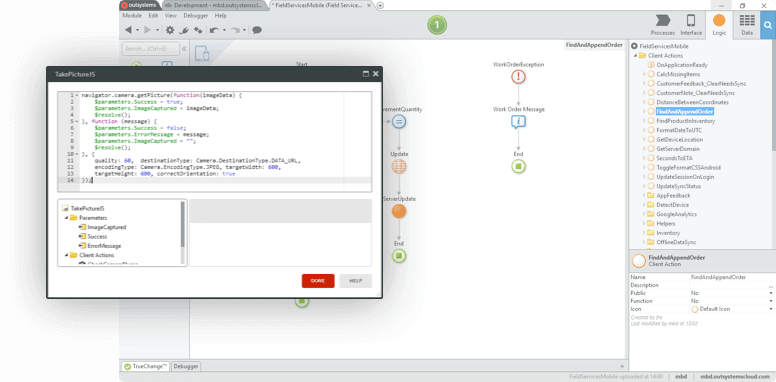Open redo history dropdown arrow
Screen dimensions: 776x382
coord(244,30)
